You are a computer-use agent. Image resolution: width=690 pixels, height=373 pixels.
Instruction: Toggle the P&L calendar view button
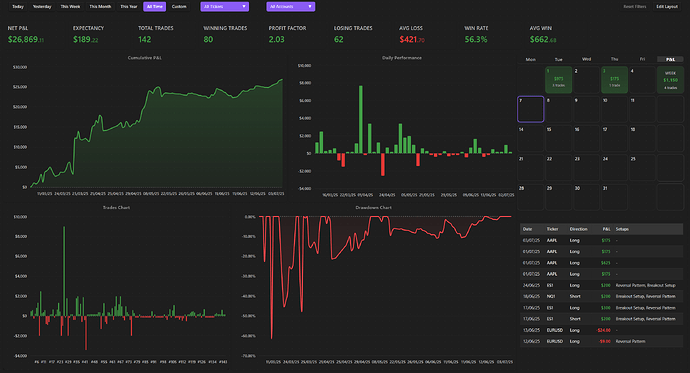coord(670,59)
